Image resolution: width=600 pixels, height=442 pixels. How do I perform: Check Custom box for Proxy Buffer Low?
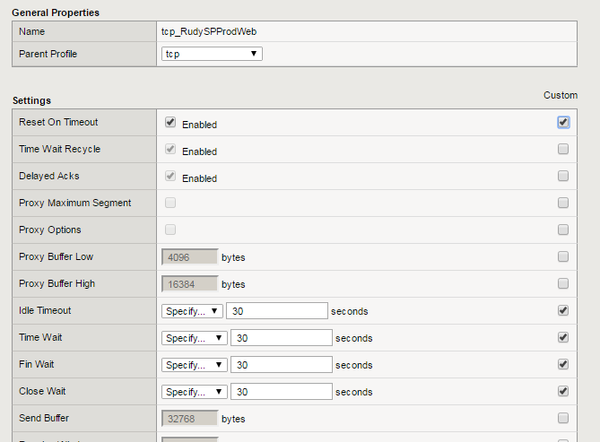[564, 257]
